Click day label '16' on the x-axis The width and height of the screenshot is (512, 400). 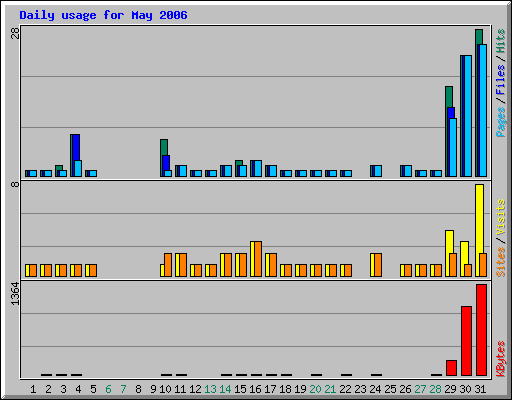coord(255,389)
